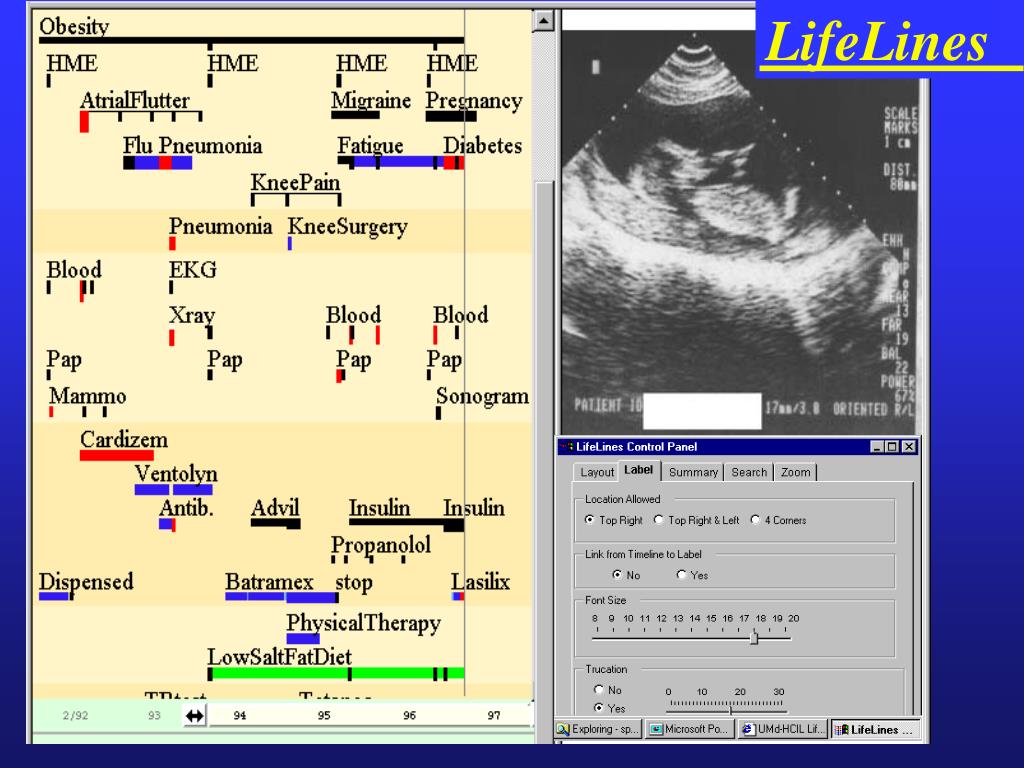Click the timeline double-arrow handle
This screenshot has height=768, width=1024.
(195, 716)
